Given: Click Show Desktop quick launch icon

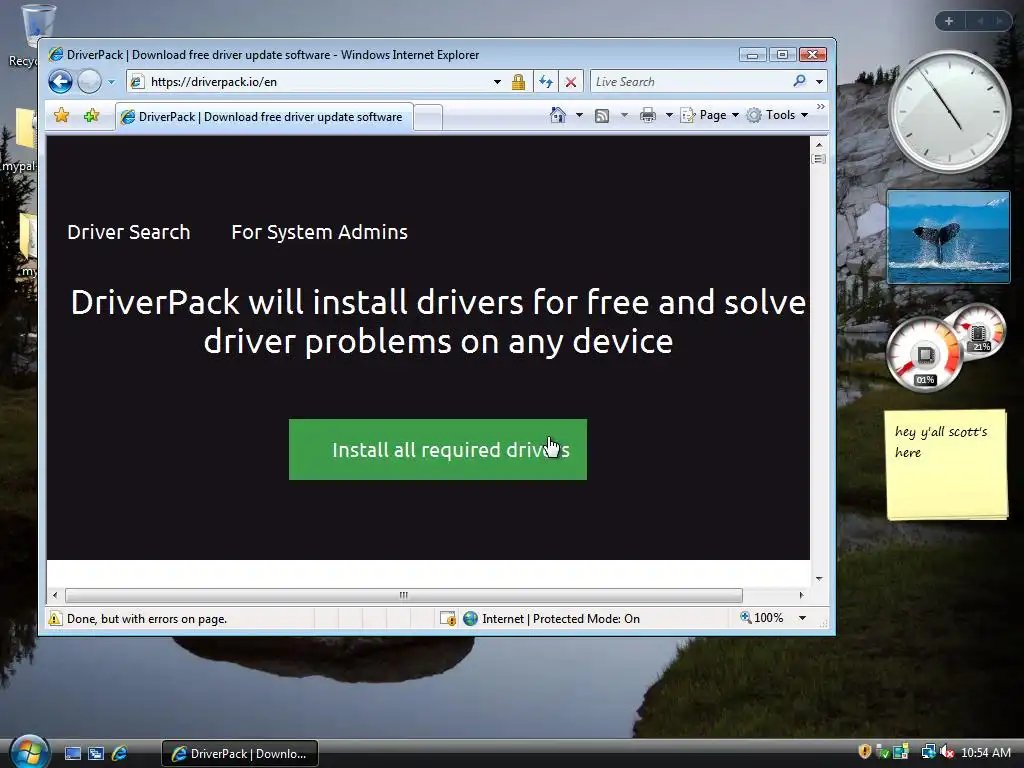Looking at the screenshot, I should point(72,754).
